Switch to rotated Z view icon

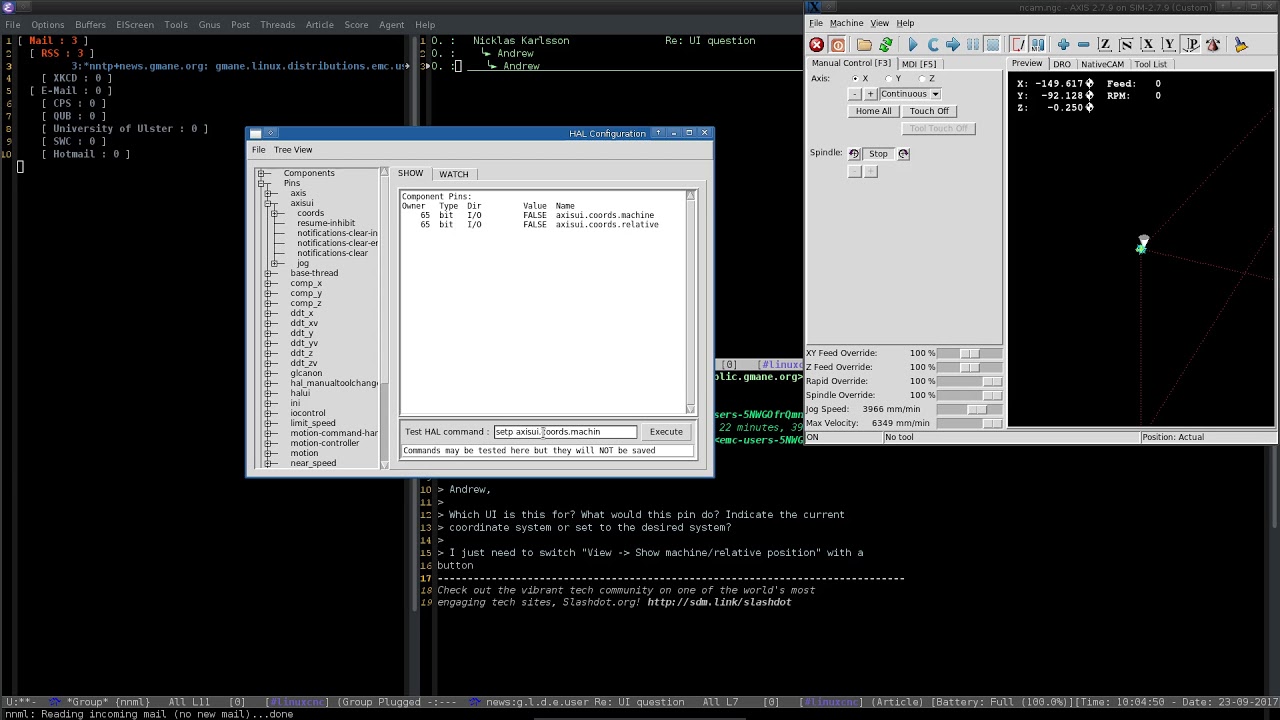[x=1126, y=45]
